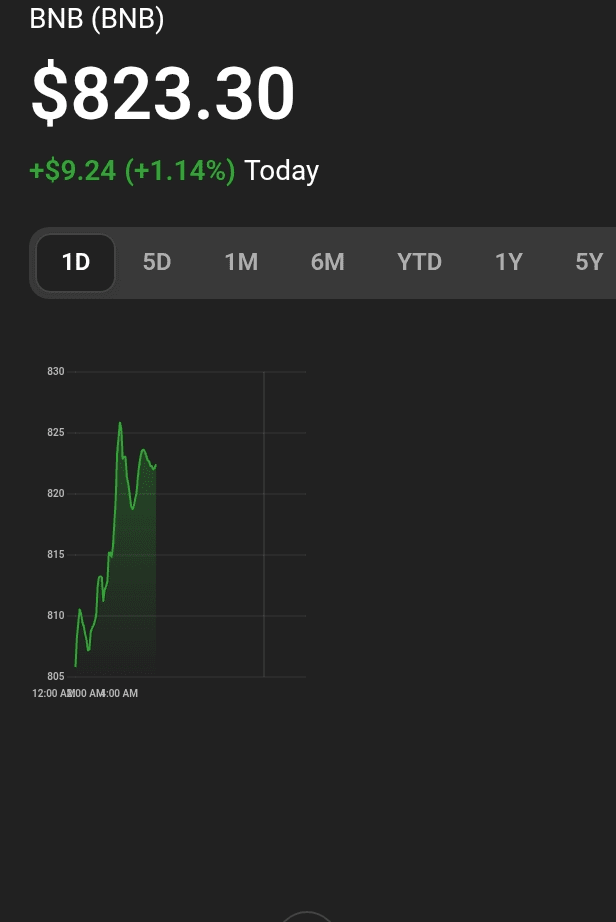Open the 6M chart range

click(327, 262)
